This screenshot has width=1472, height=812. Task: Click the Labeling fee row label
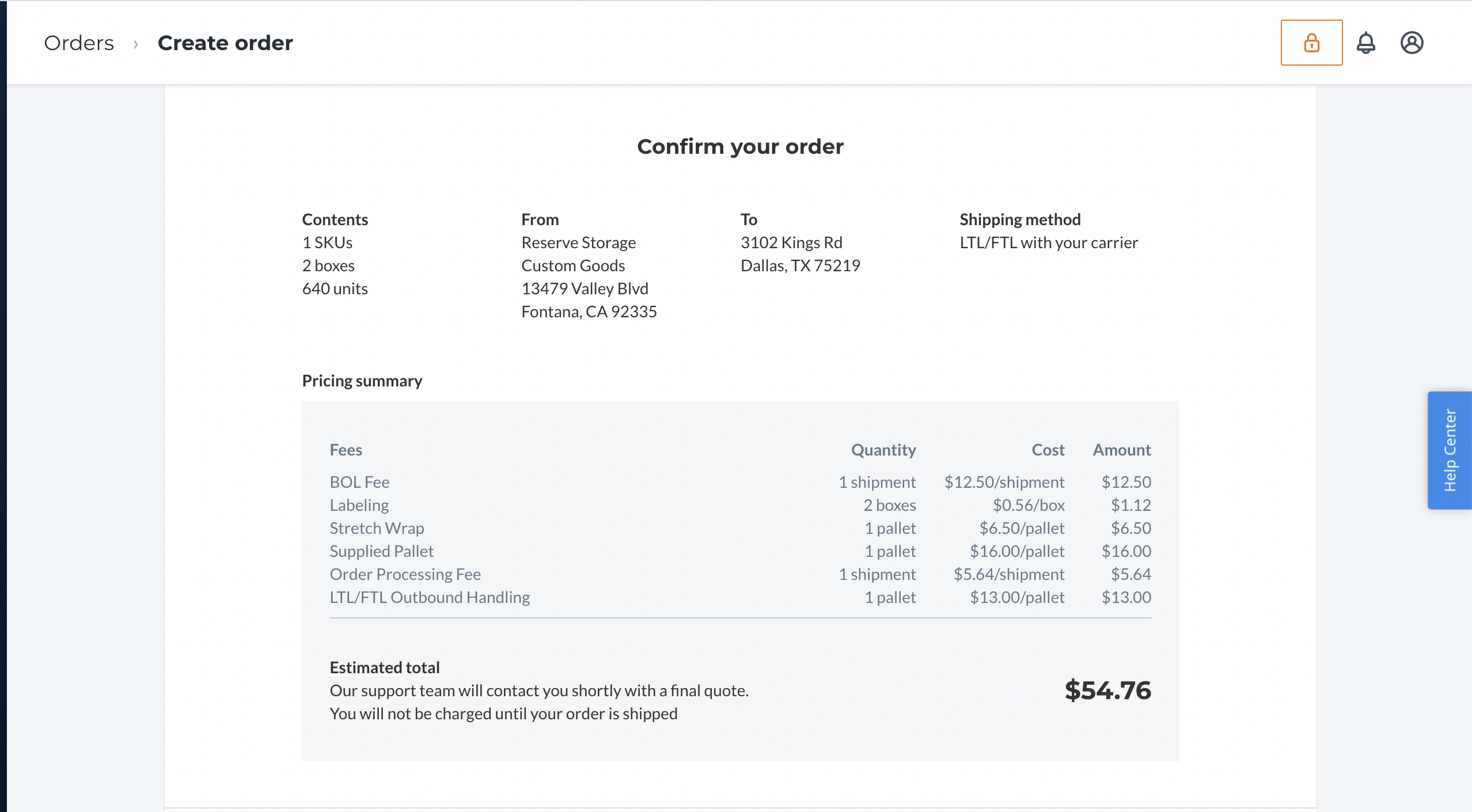359,505
